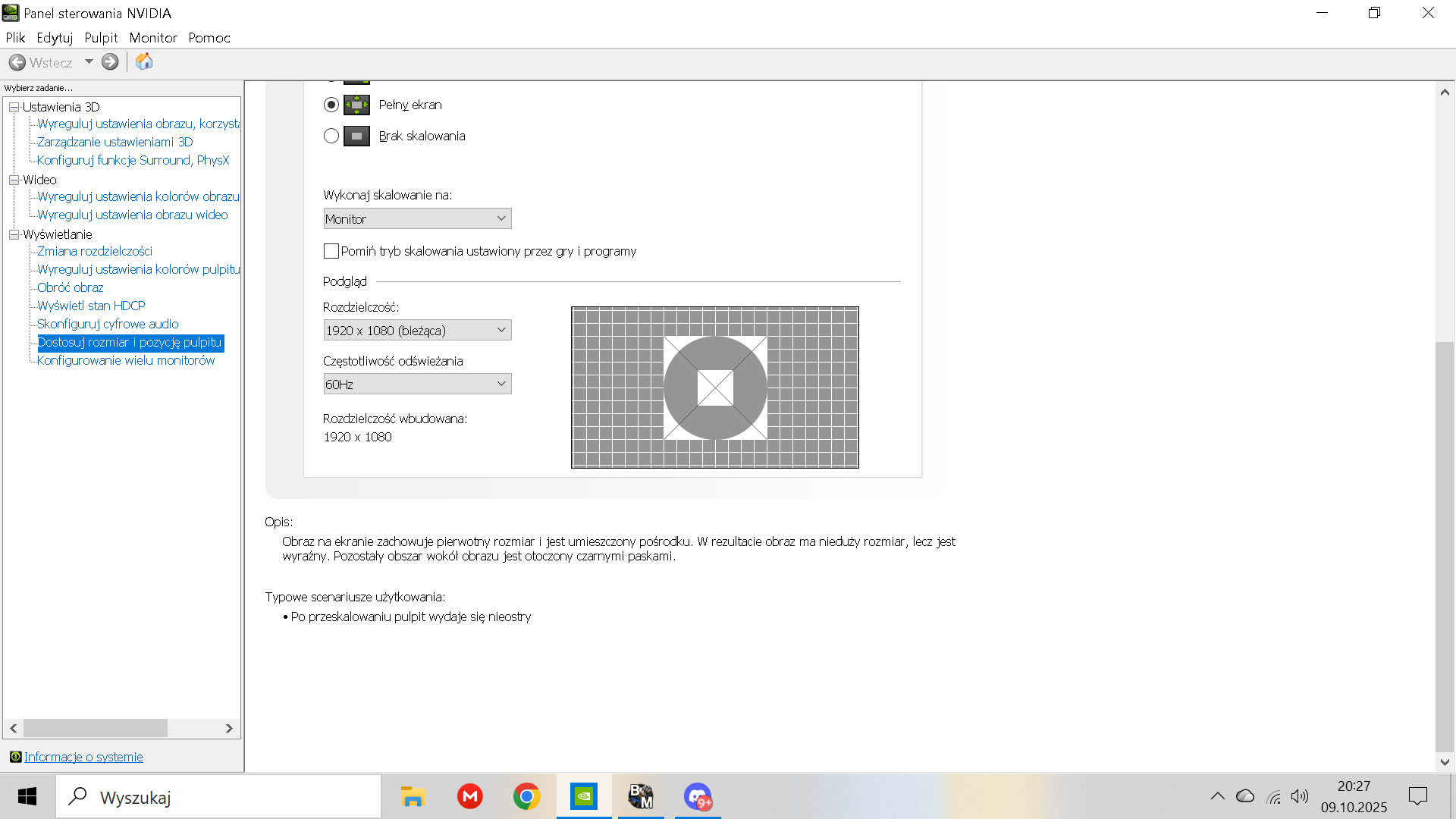The width and height of the screenshot is (1456, 819).
Task: Collapse the Ustawienia 3D tree node
Action: click(x=14, y=107)
